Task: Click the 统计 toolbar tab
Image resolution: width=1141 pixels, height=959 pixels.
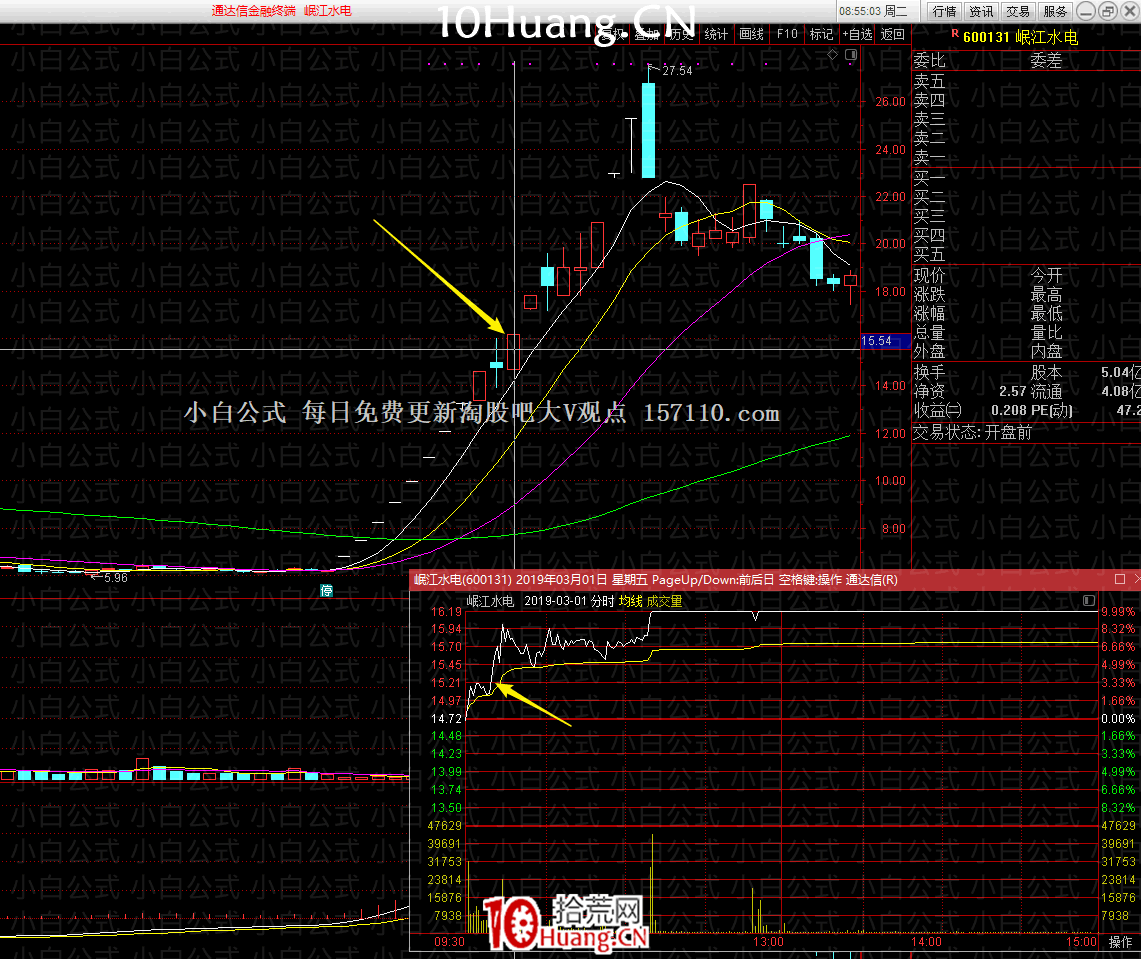Action: pyautogui.click(x=716, y=34)
